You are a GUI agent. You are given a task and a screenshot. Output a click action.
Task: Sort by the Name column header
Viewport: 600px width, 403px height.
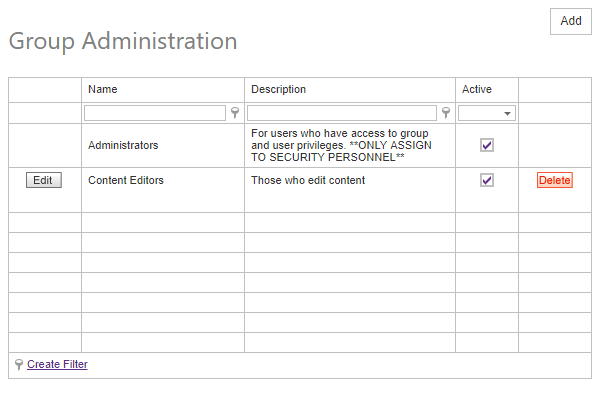pos(103,90)
